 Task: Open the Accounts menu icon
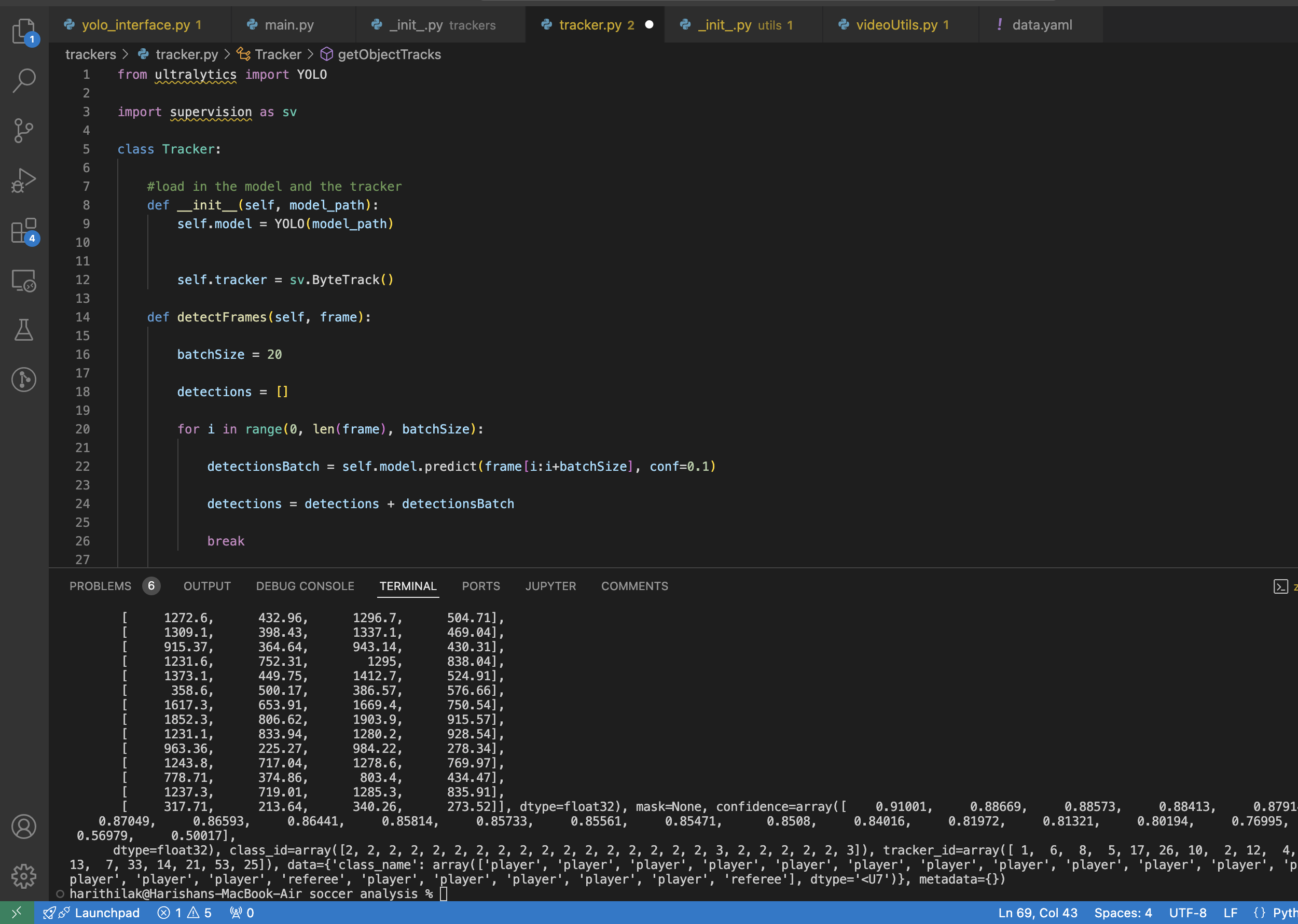(24, 827)
